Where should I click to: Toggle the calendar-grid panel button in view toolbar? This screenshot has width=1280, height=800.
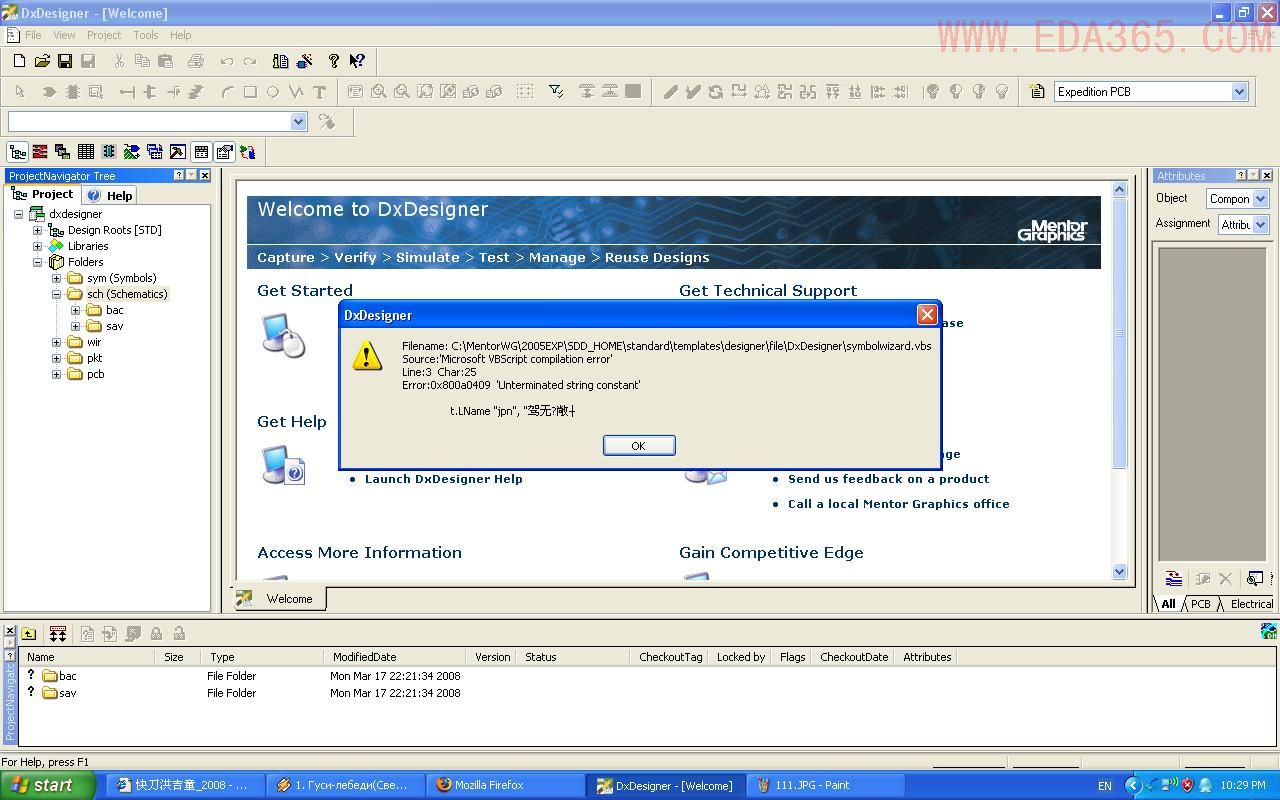201,152
